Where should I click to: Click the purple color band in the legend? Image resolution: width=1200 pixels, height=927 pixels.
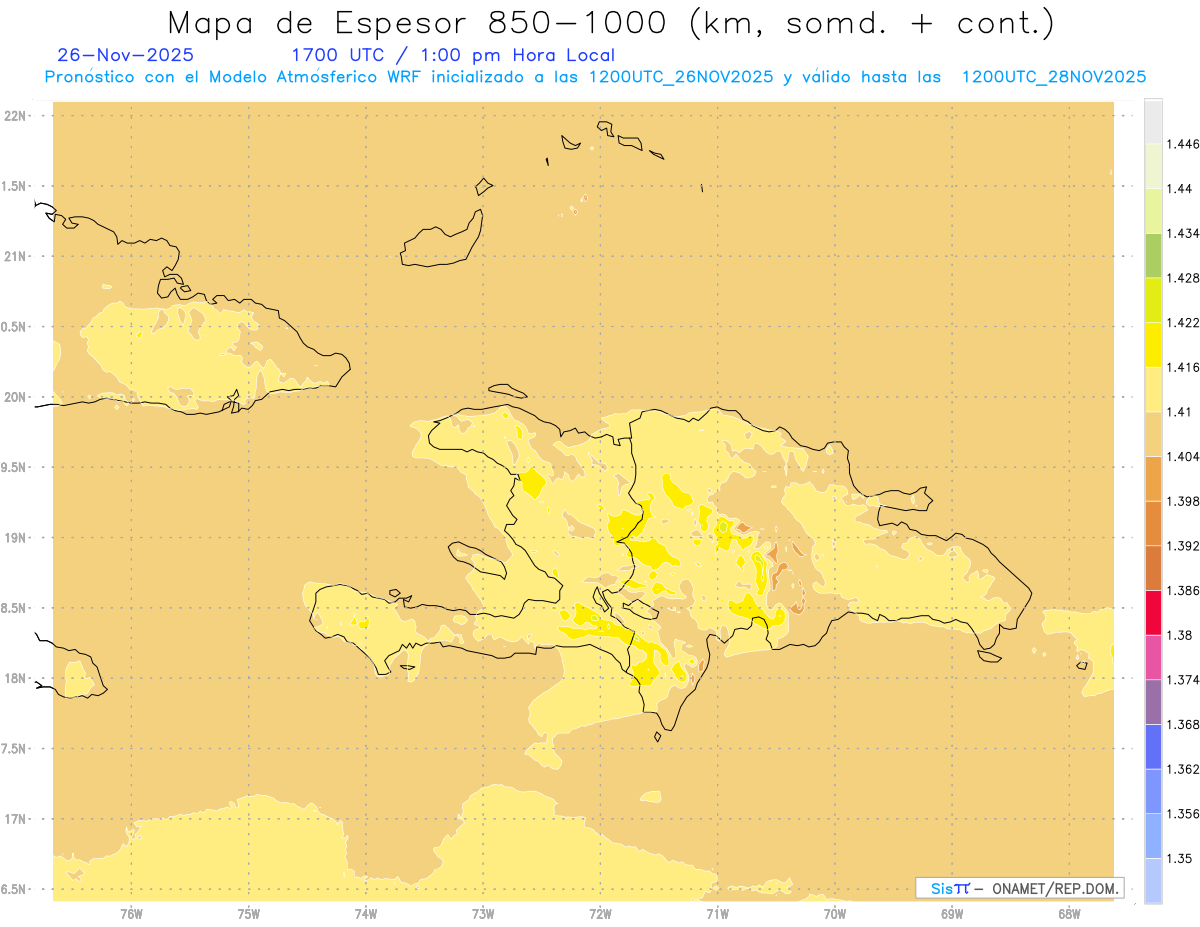(1153, 702)
